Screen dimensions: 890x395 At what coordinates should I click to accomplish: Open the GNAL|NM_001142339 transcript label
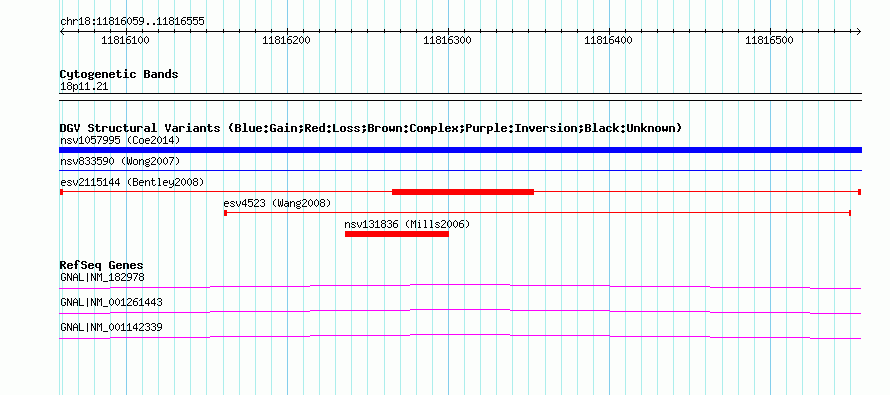[x=111, y=327]
